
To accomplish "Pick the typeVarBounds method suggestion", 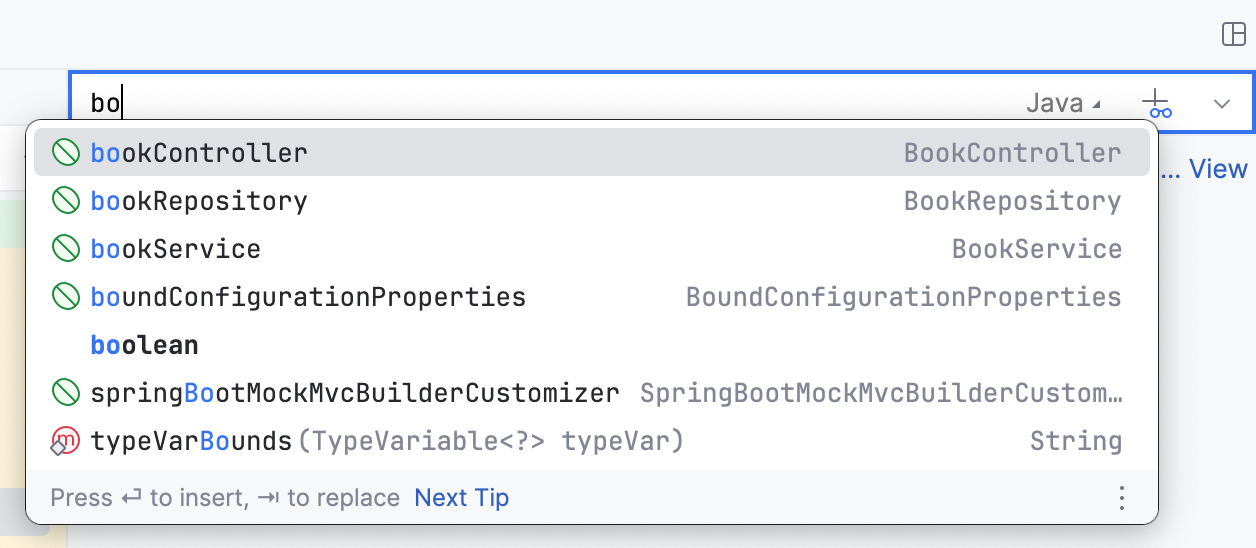I will point(190,441).
